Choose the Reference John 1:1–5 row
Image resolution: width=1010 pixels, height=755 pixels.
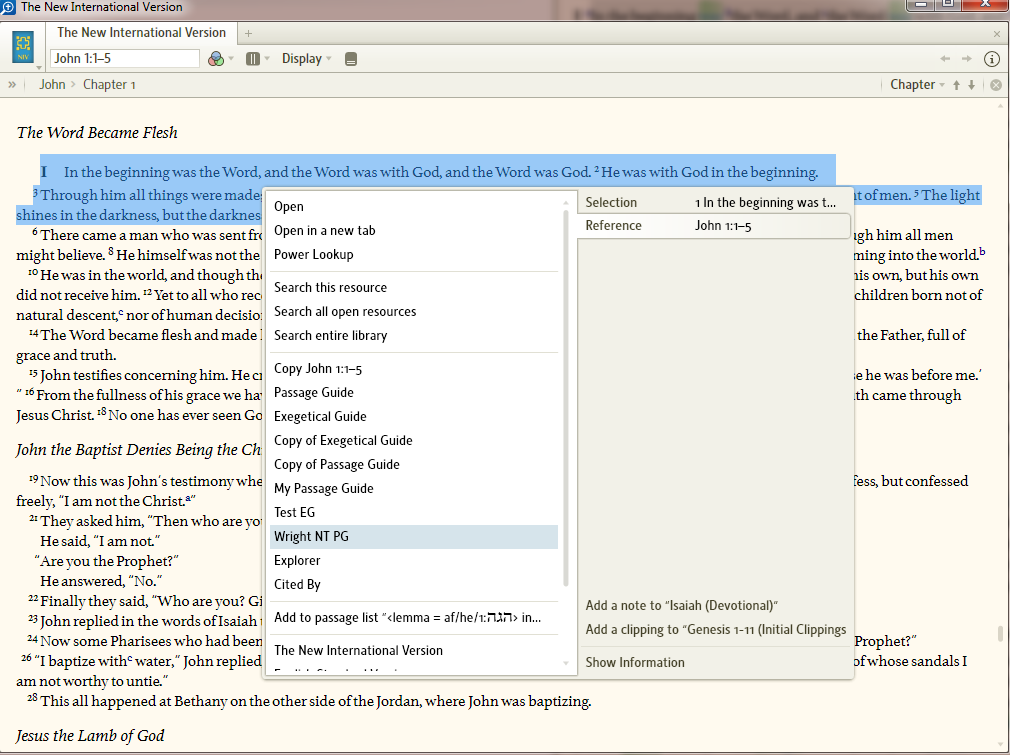pyautogui.click(x=714, y=225)
